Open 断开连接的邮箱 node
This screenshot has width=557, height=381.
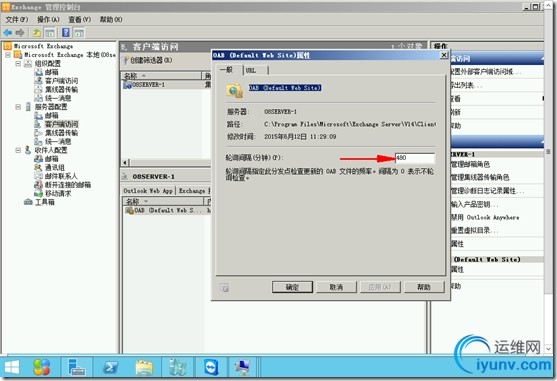click(x=68, y=185)
